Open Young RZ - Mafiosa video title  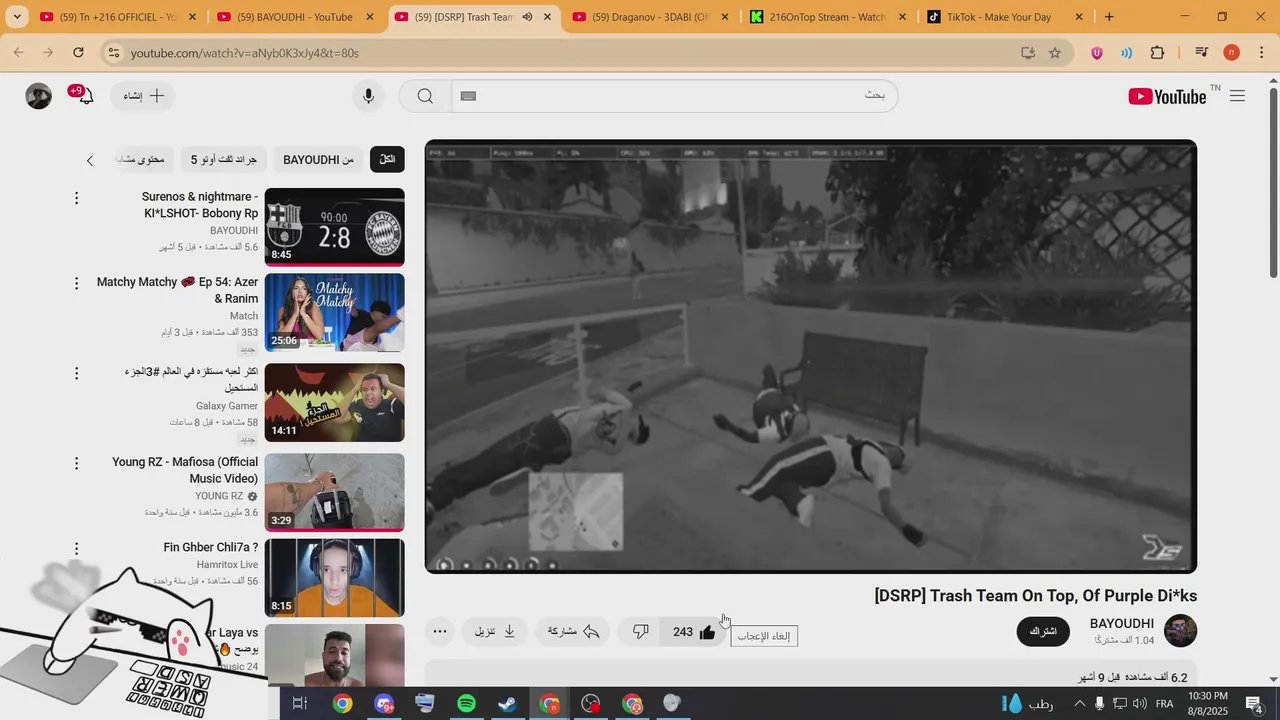click(x=185, y=470)
